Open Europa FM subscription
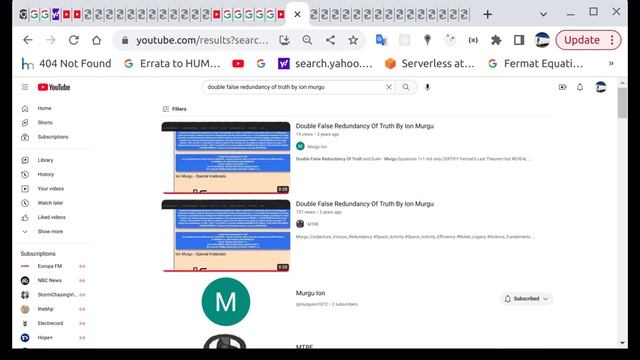Image resolution: width=640 pixels, height=360 pixels. click(49, 266)
